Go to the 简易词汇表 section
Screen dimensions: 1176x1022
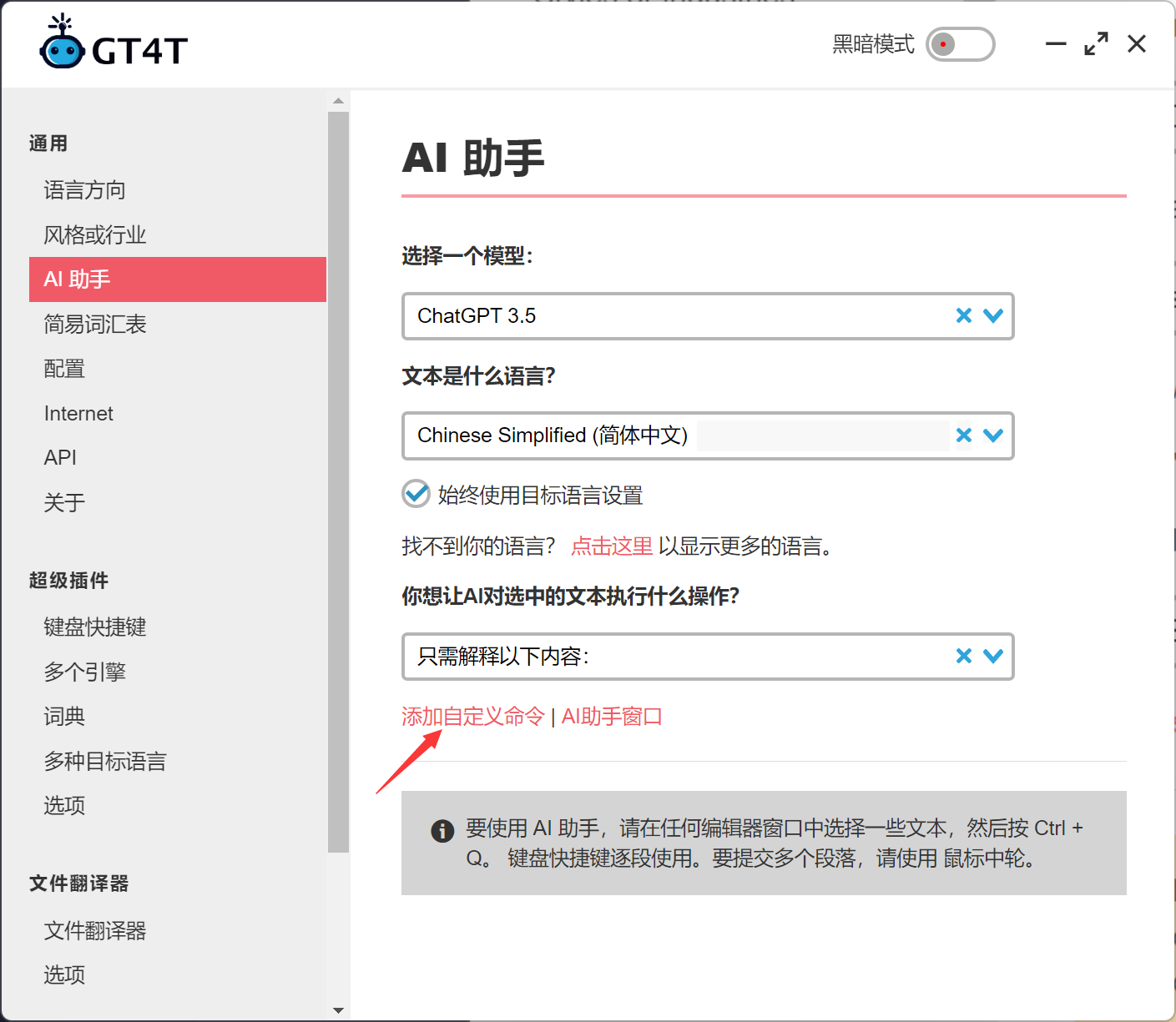pos(95,325)
